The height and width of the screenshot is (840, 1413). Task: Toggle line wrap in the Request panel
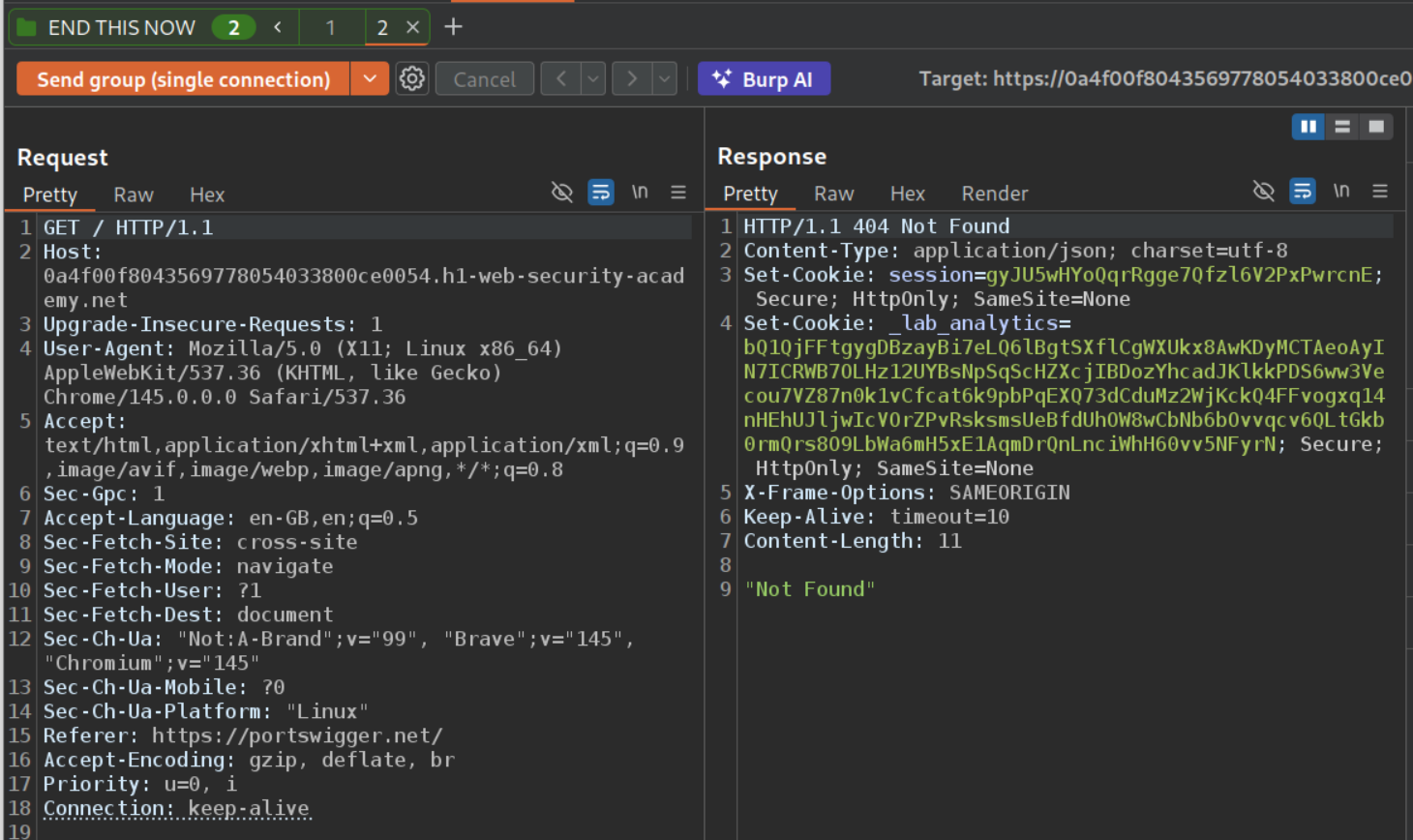click(x=600, y=193)
